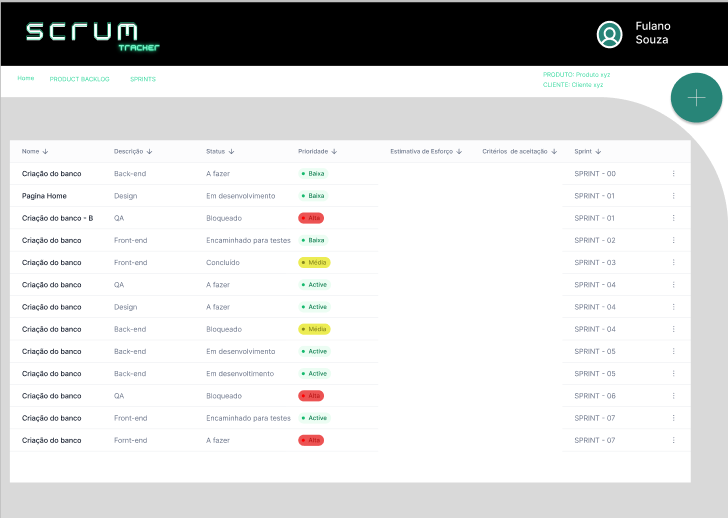The width and height of the screenshot is (728, 518).
Task: Click Média badge on the Concluído row
Action: click(314, 263)
